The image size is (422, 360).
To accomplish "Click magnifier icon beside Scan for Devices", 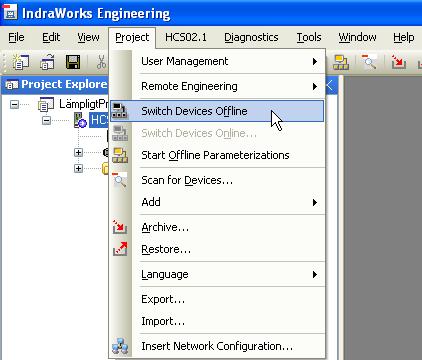I will click(119, 179).
